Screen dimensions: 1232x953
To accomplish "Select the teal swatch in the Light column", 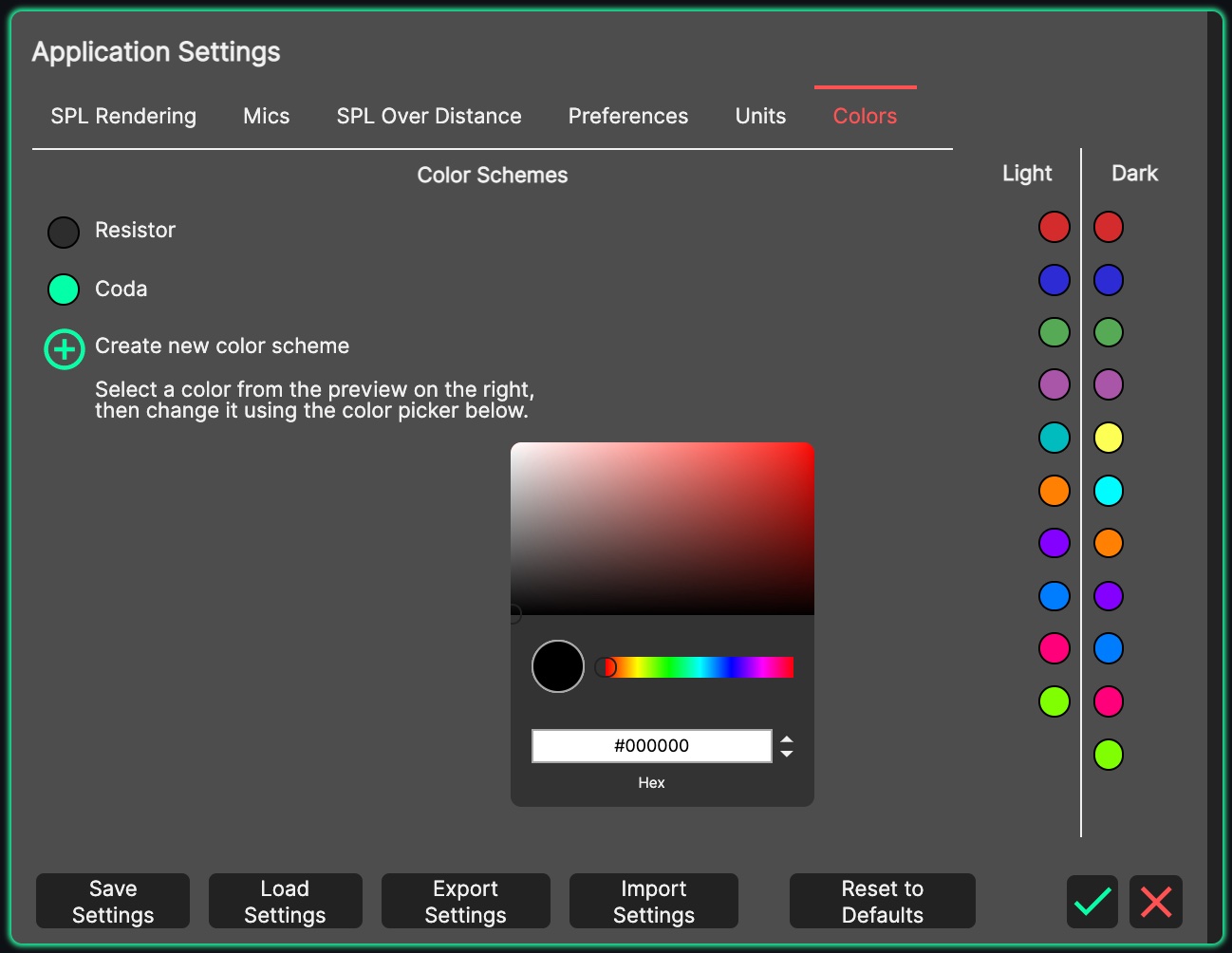I will [x=1055, y=438].
